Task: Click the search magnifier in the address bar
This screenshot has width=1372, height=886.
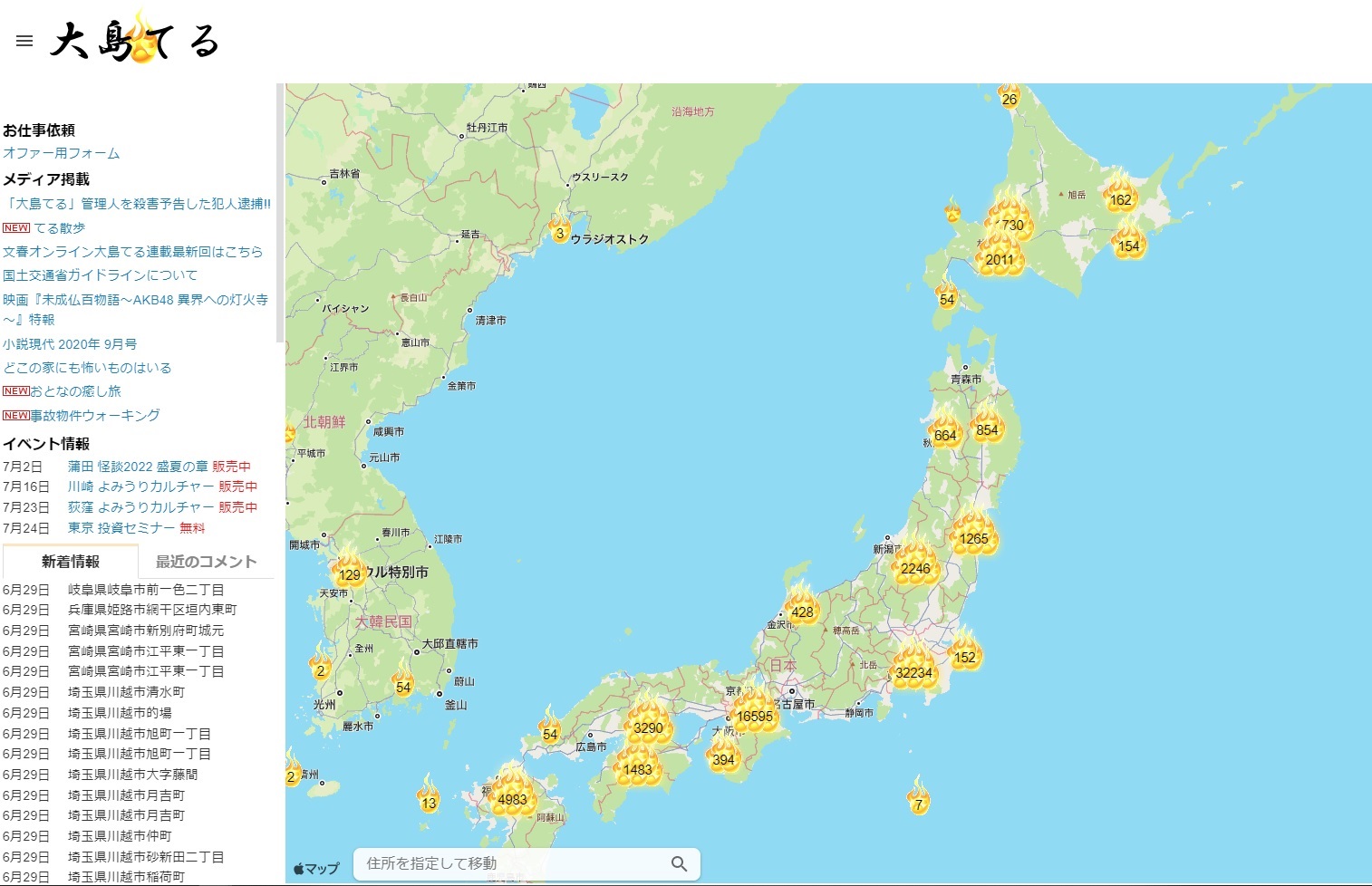Action: click(679, 863)
